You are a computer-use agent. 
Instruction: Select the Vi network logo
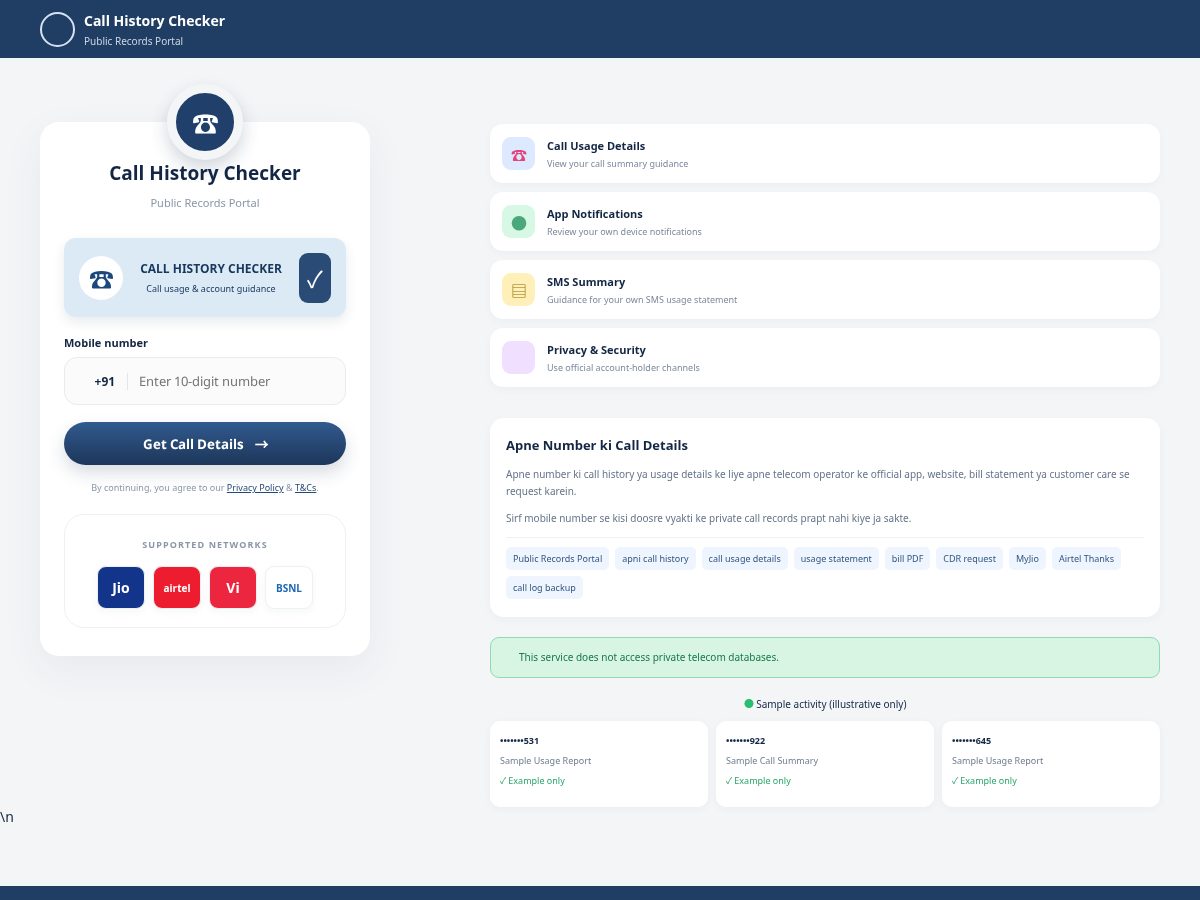233,588
